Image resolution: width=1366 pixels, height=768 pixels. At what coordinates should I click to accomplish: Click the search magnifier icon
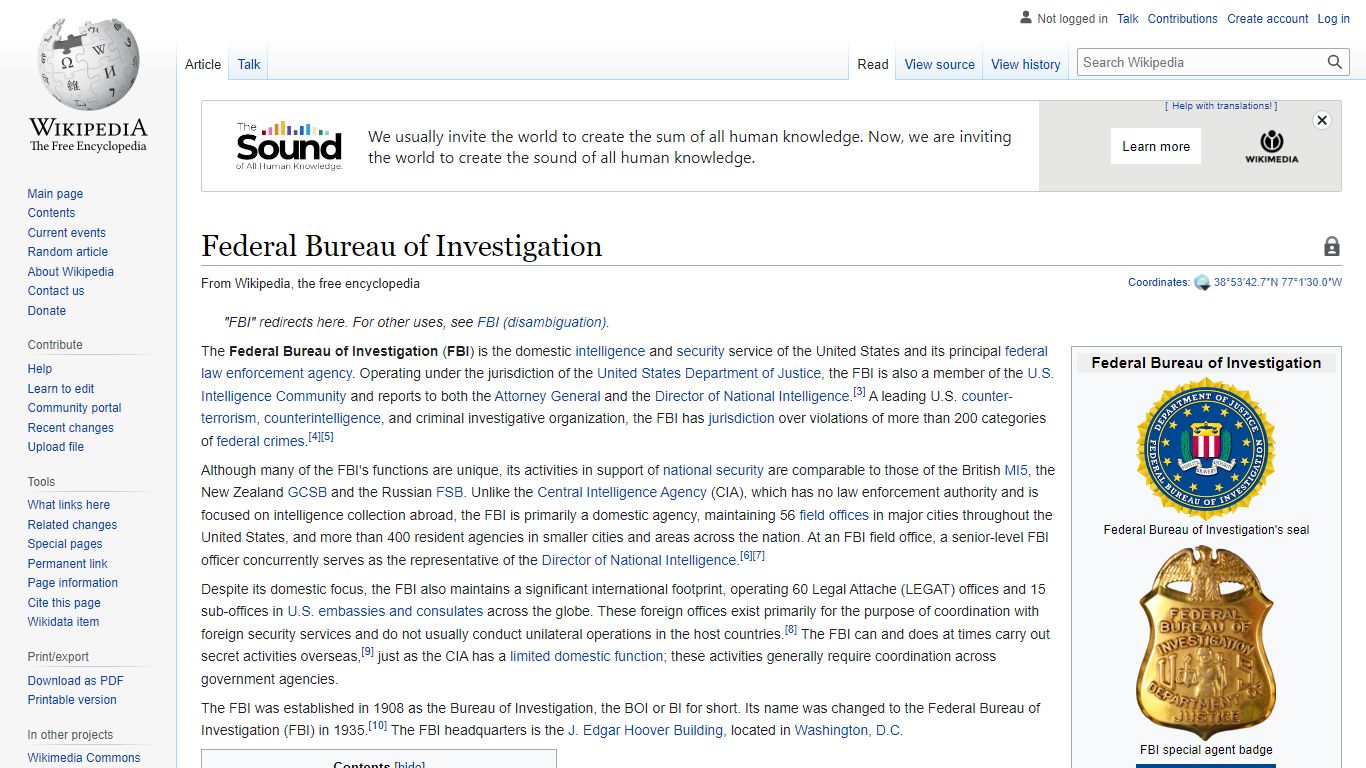(1335, 62)
